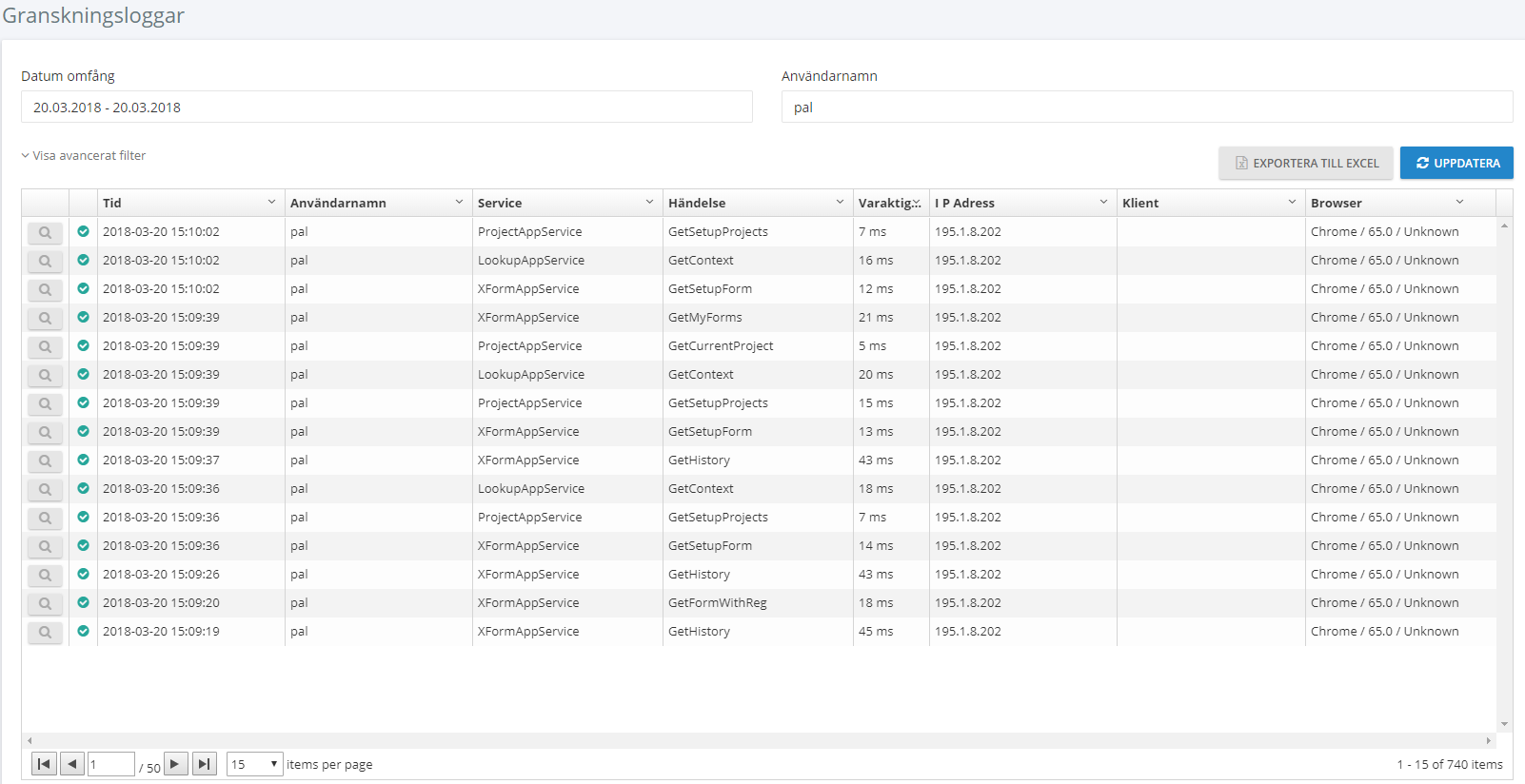Click the 1 - 15 of 740 items label
The width and height of the screenshot is (1525, 784).
[1450, 764]
